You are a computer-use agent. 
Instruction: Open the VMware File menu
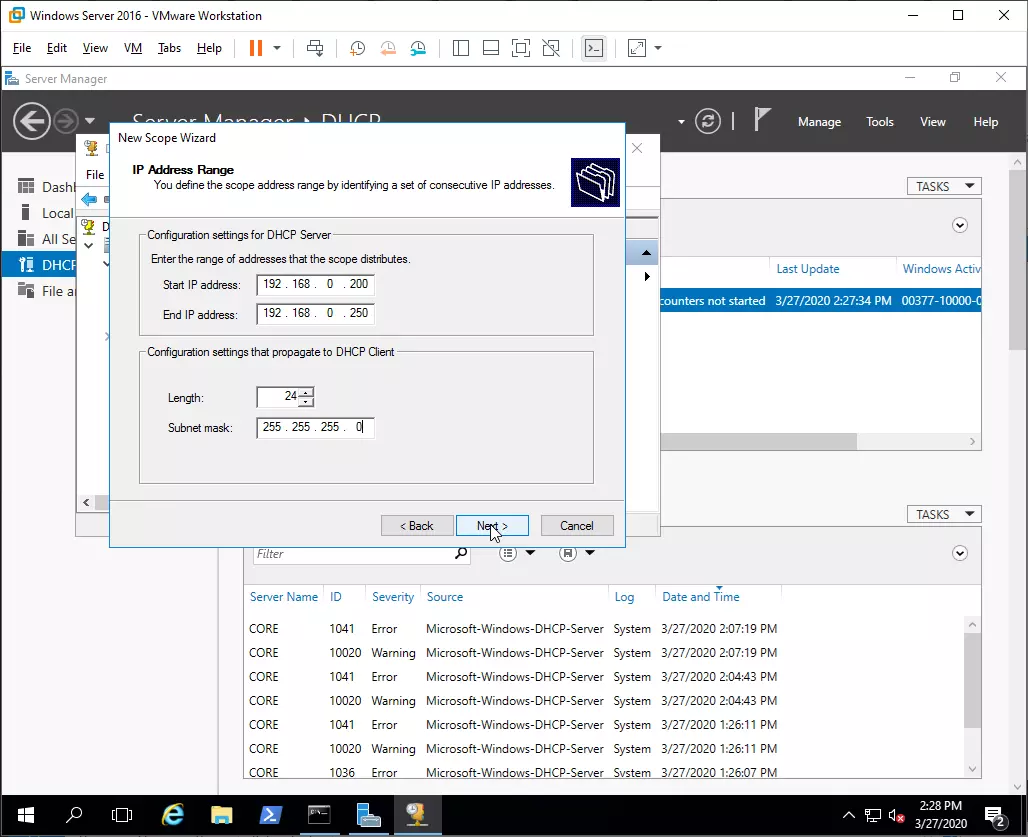click(x=22, y=48)
